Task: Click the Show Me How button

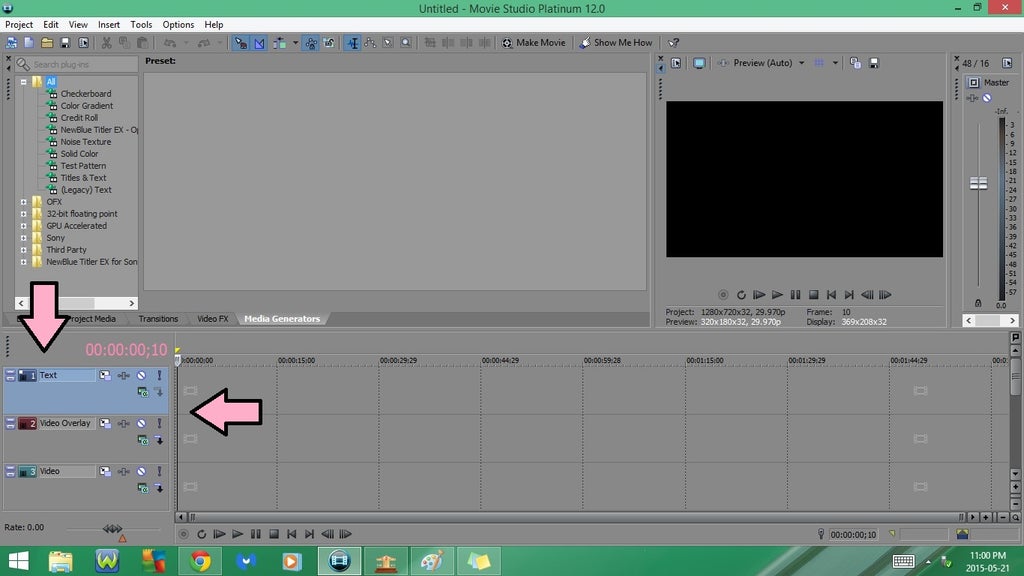Action: pyautogui.click(x=616, y=43)
